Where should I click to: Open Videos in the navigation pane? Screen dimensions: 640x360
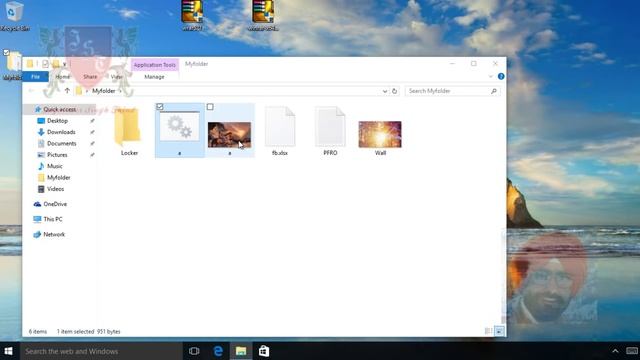[x=55, y=189]
